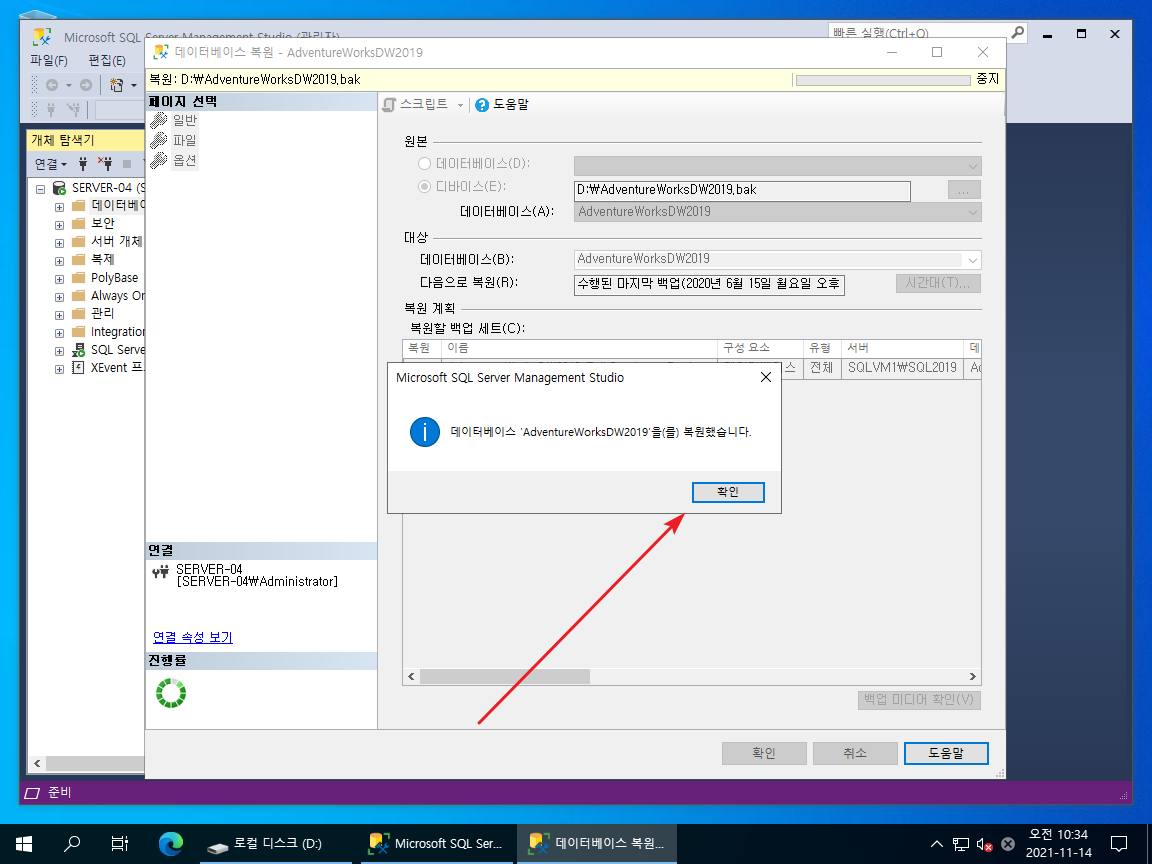Click the SERVER-04 server node icon
Image resolution: width=1152 pixels, height=864 pixels.
[60, 188]
